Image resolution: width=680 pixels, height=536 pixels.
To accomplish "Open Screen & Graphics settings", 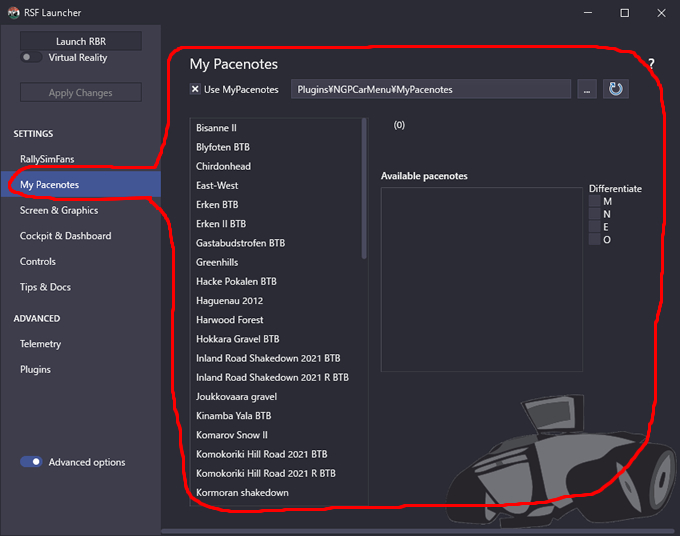I will (81, 210).
